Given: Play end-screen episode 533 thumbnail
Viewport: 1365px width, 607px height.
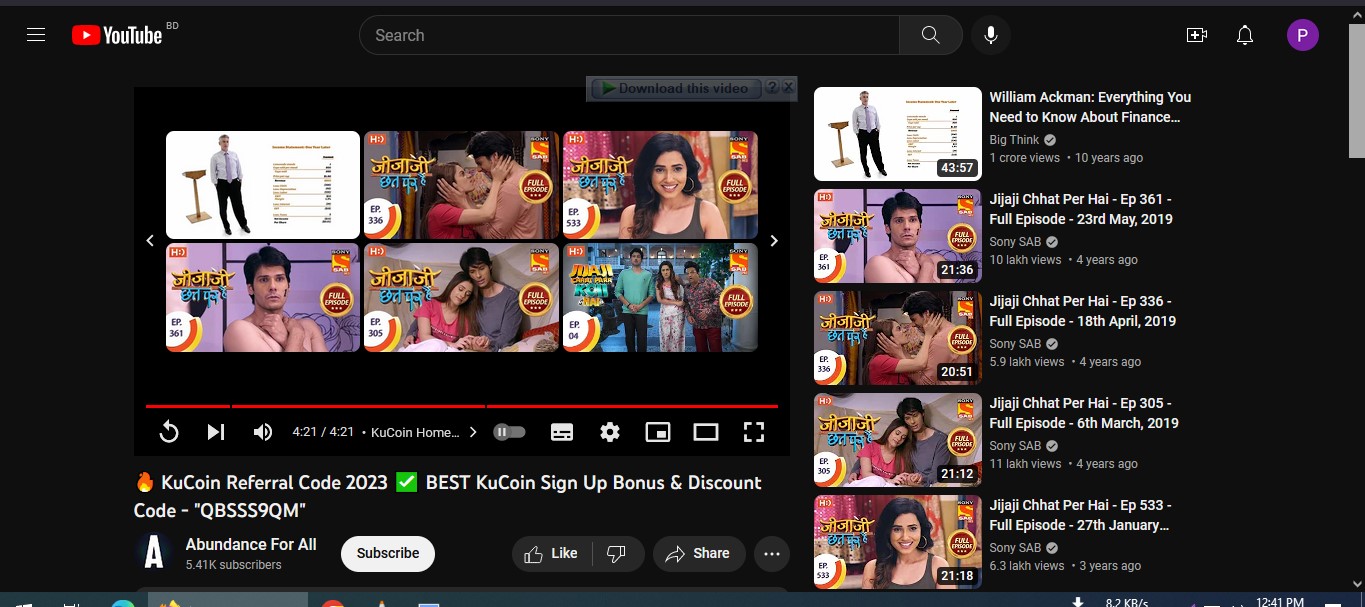Looking at the screenshot, I should [x=660, y=185].
